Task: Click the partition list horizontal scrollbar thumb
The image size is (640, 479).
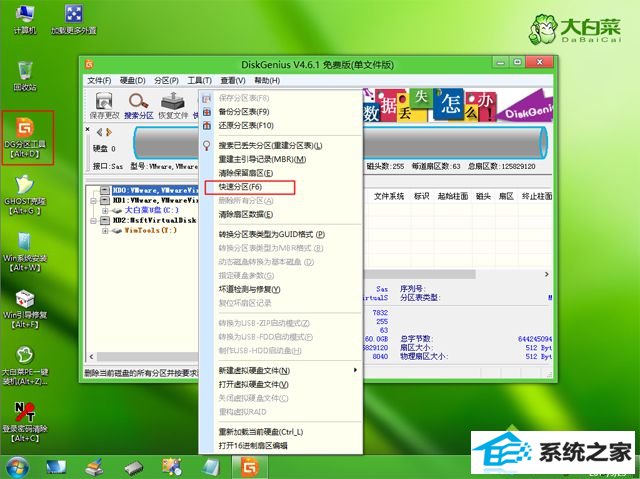Action: (x=419, y=274)
